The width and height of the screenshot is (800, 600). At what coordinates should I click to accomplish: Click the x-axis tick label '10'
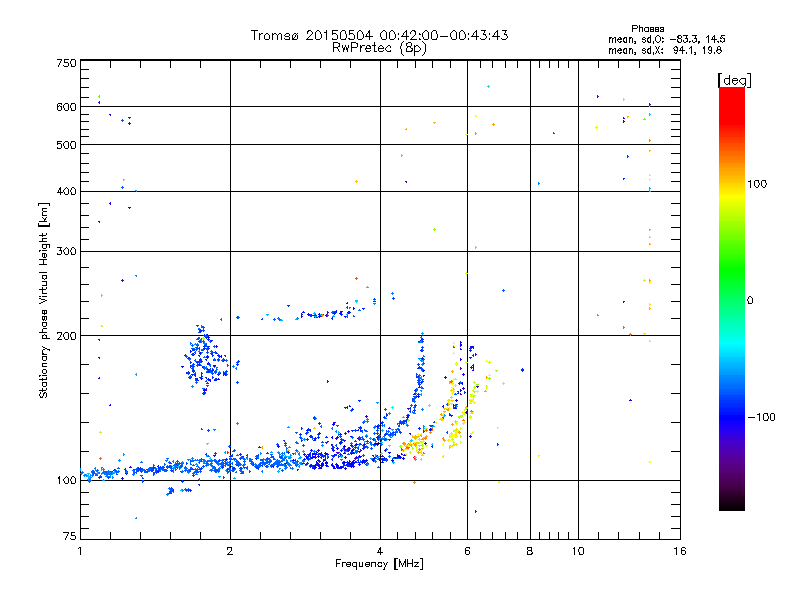click(x=578, y=551)
